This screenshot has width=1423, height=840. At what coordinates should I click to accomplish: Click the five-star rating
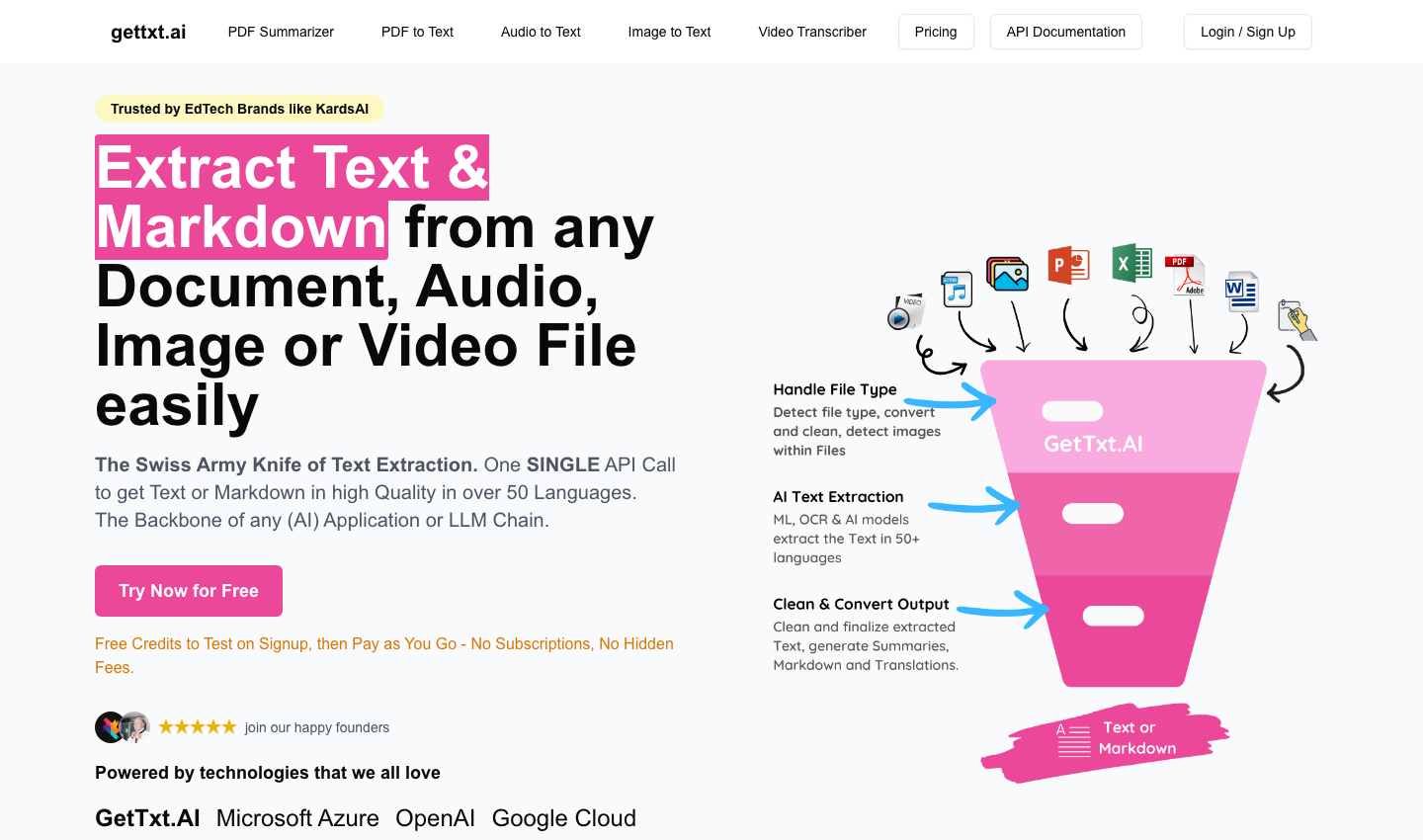coord(198,727)
